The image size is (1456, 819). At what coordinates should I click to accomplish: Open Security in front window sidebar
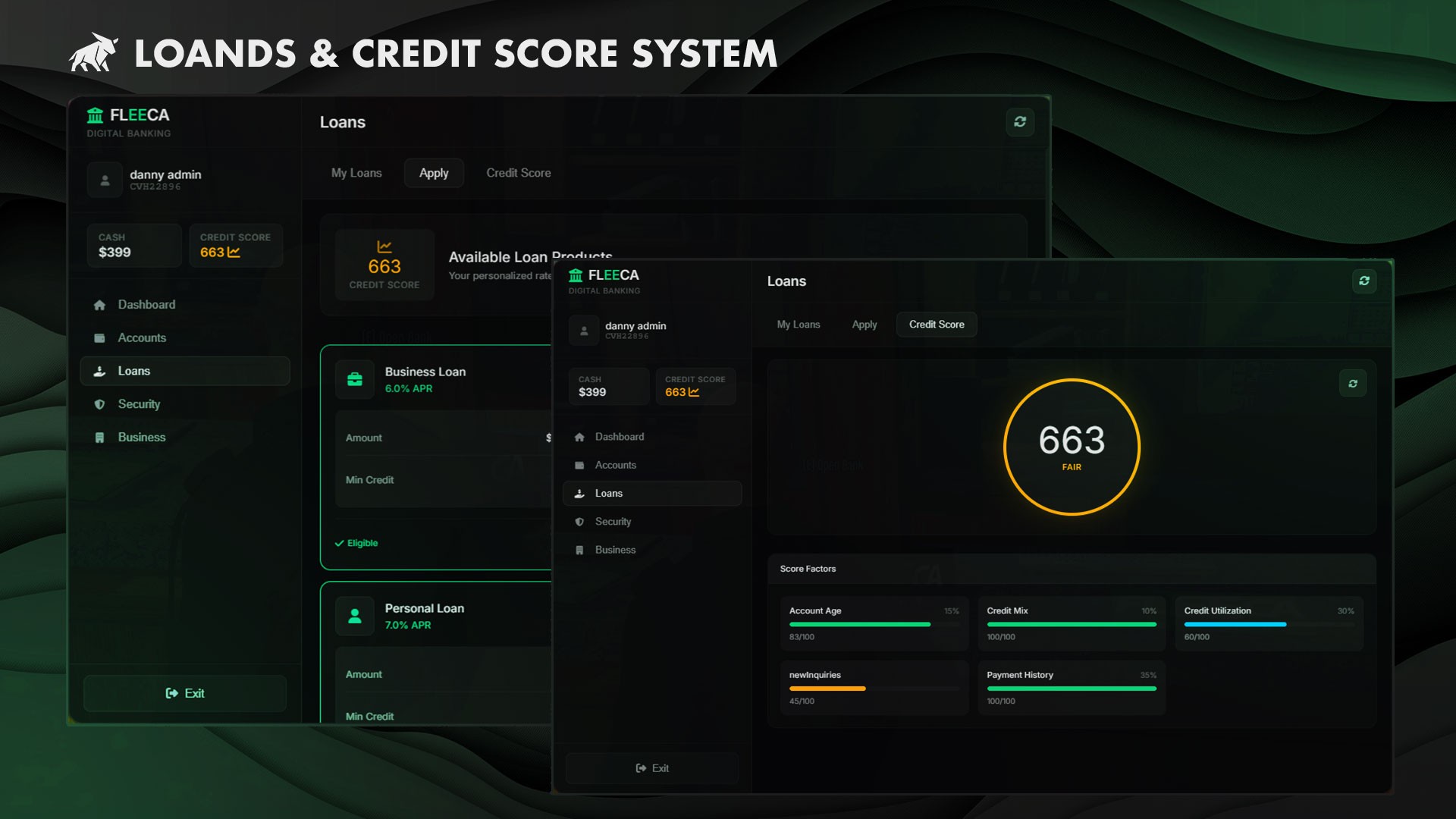[x=613, y=522]
